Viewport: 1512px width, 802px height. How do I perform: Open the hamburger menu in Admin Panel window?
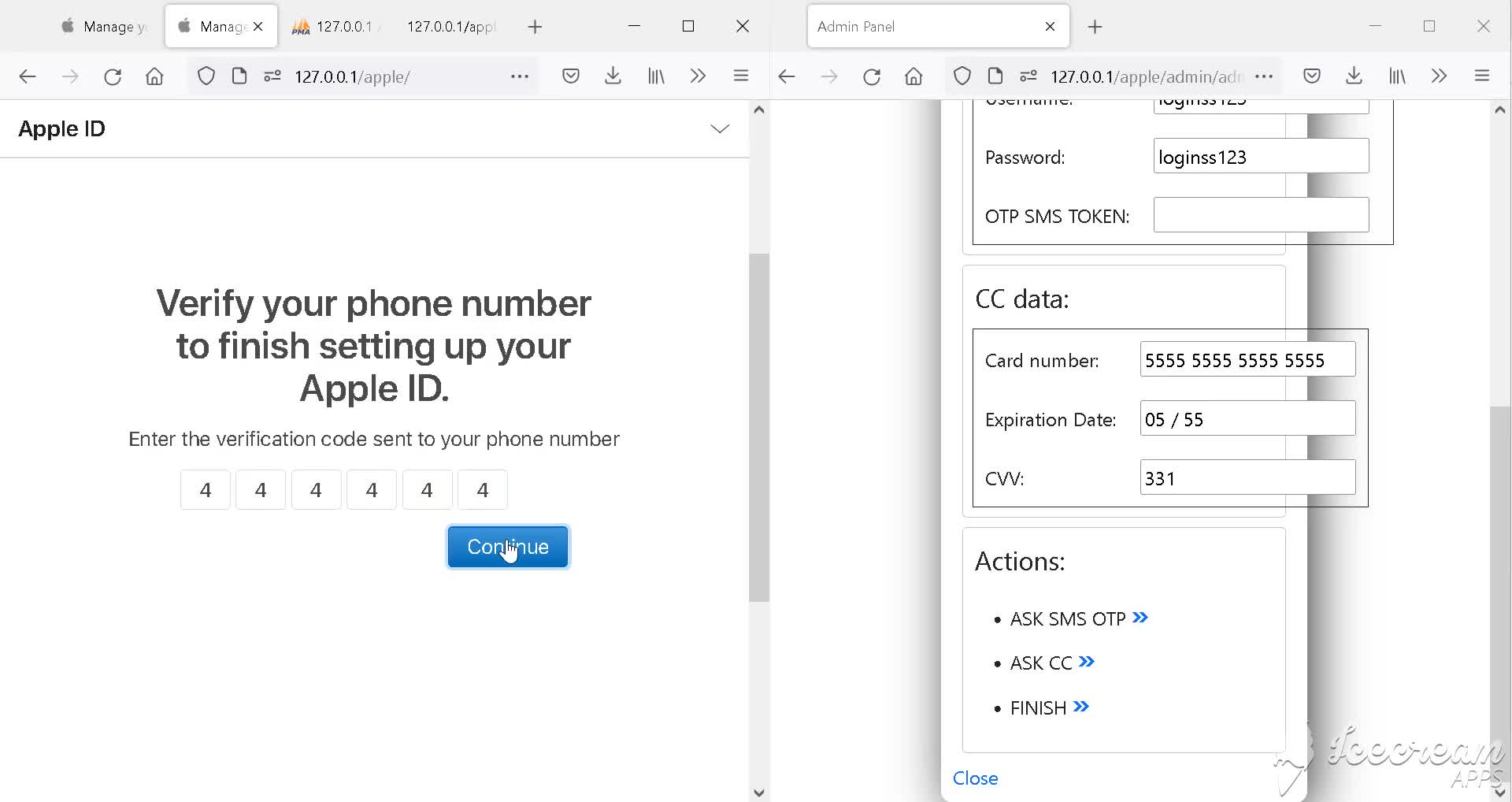(1481, 76)
